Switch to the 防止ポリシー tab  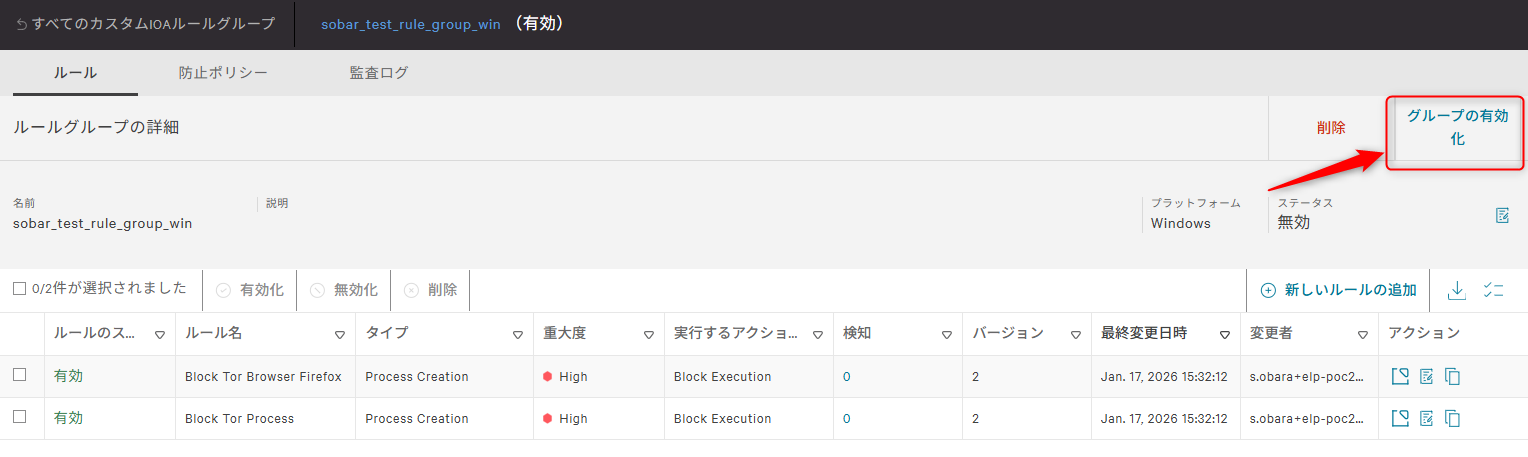point(223,73)
